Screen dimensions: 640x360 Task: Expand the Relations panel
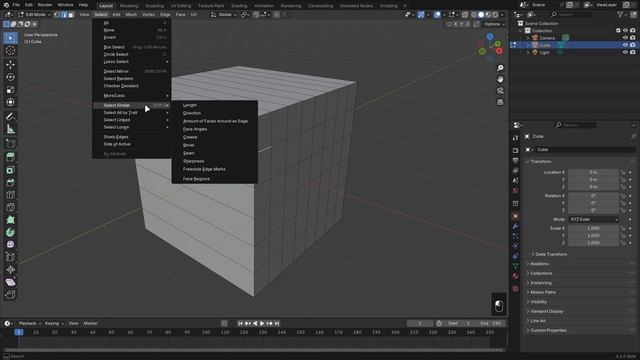click(x=539, y=264)
